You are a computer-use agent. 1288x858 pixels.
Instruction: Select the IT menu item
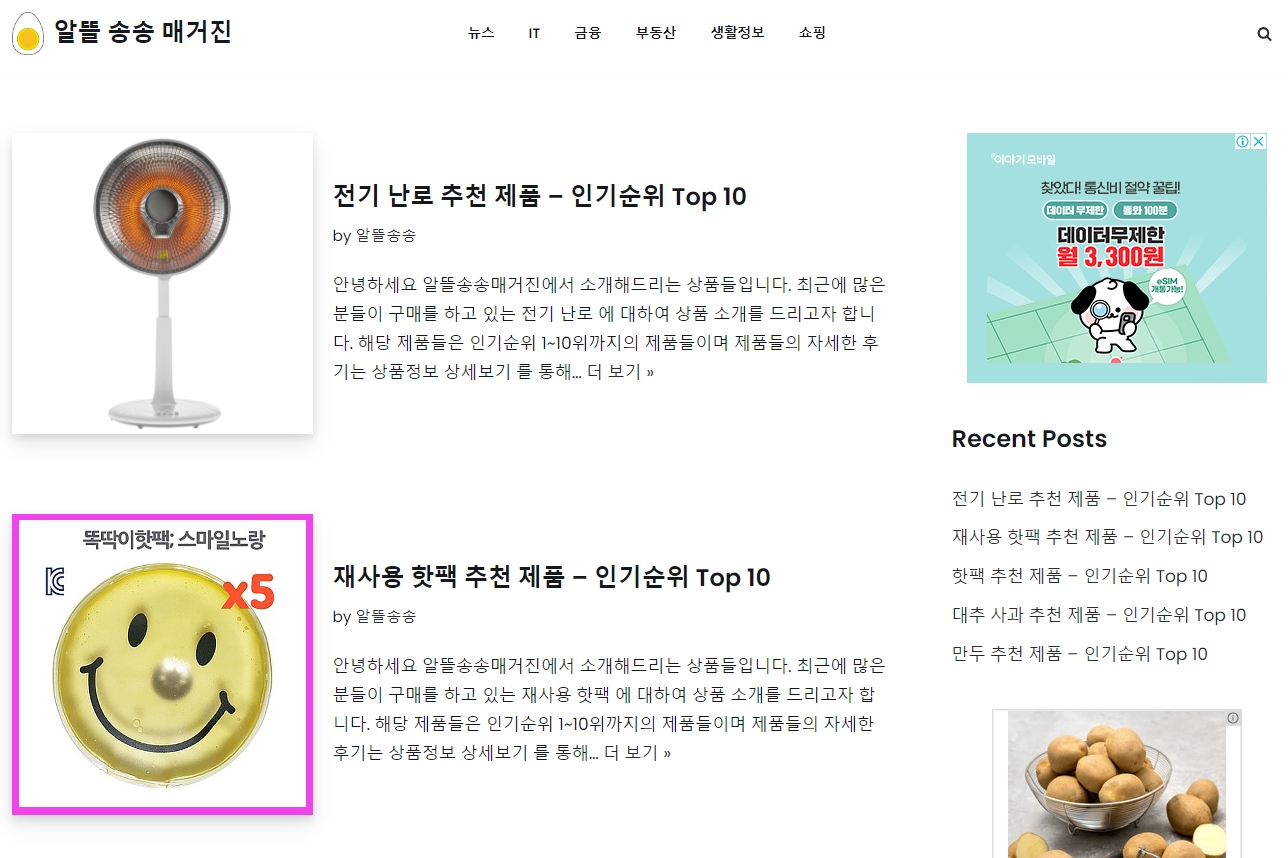click(534, 33)
